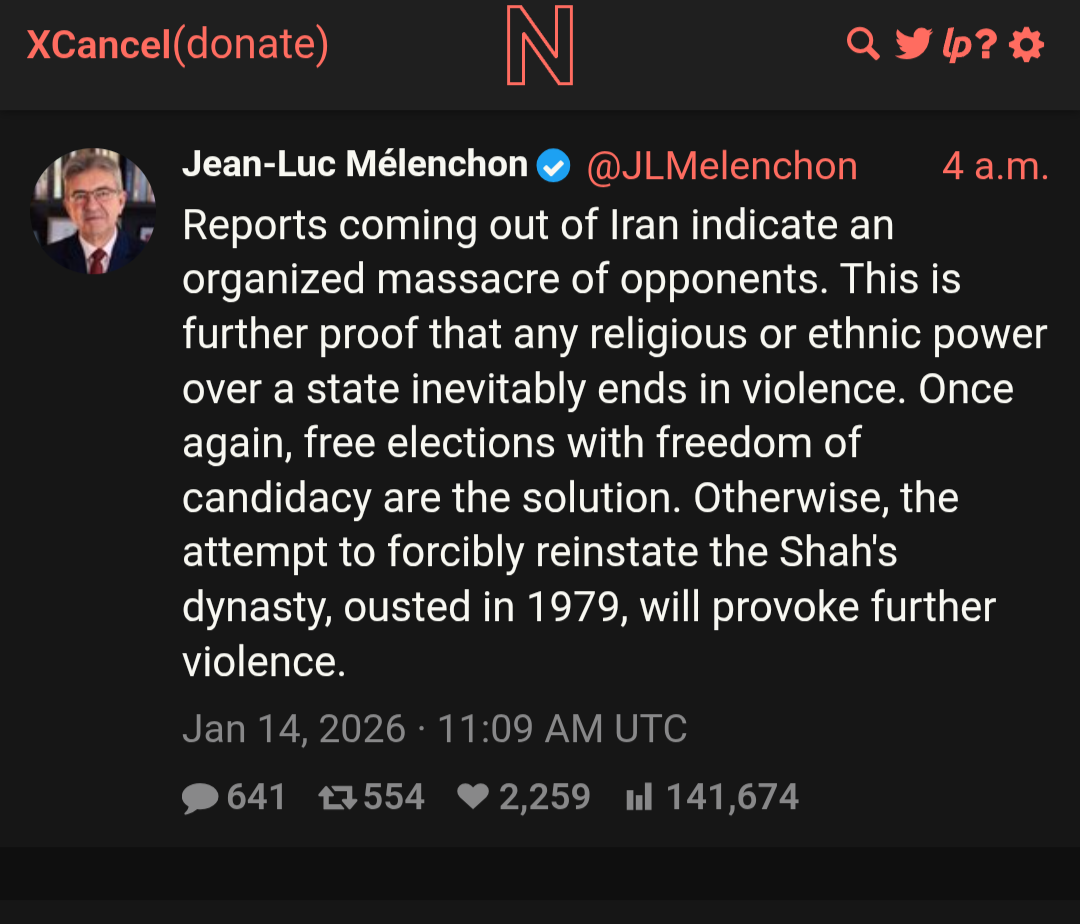Click the heart likes icon
Image resolution: width=1080 pixels, height=924 pixels.
click(472, 798)
